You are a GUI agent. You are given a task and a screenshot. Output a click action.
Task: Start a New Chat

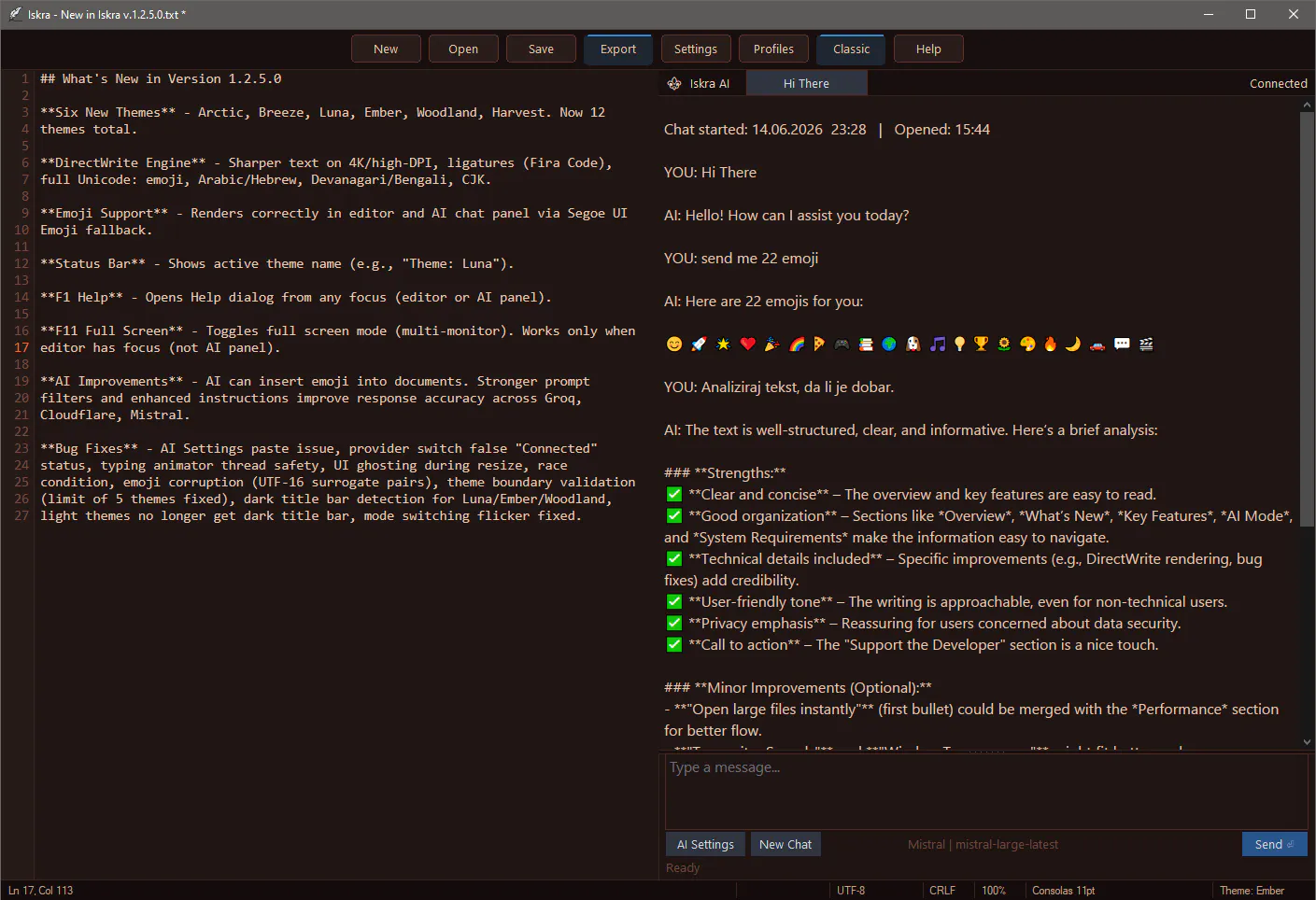click(x=785, y=844)
